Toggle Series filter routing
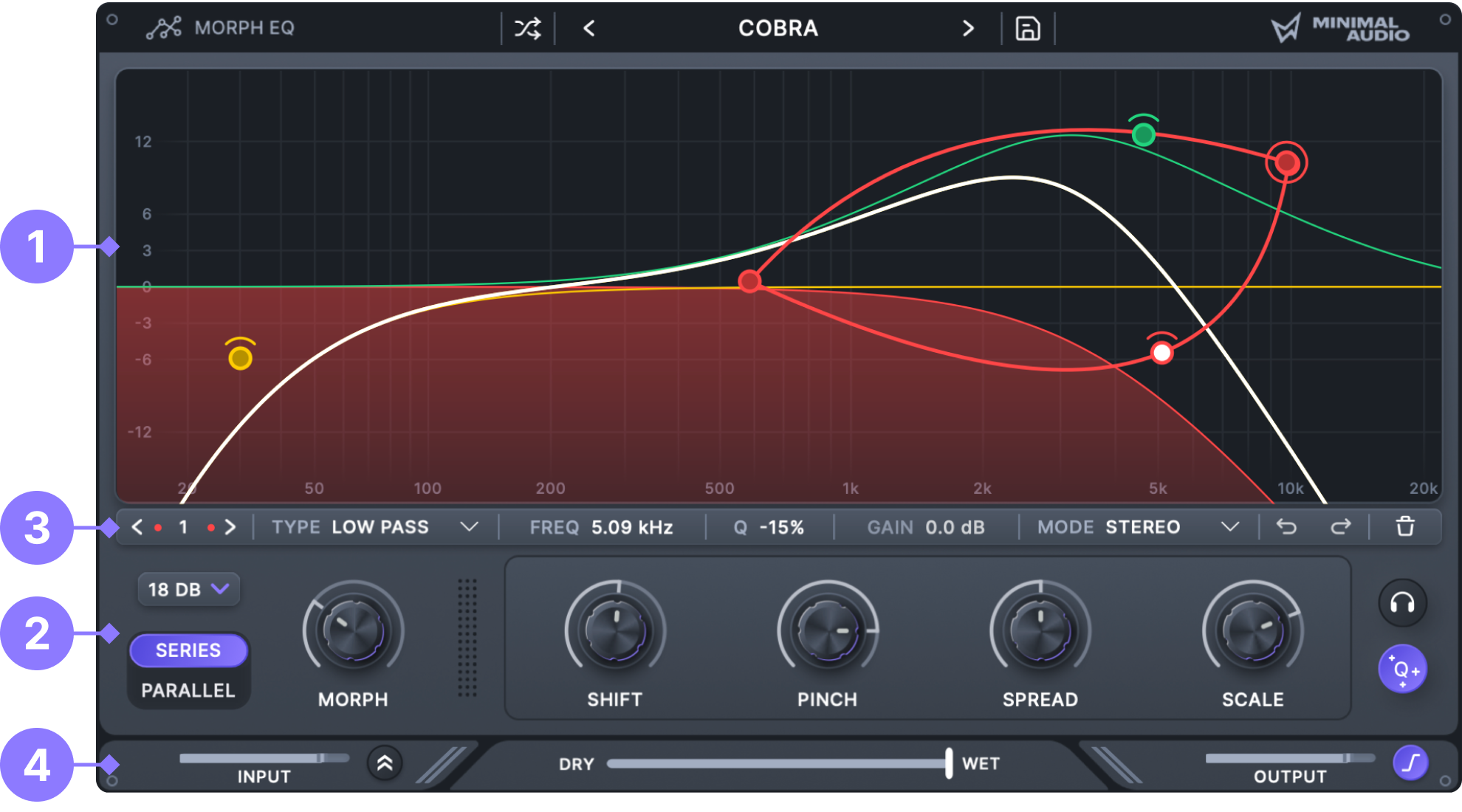Viewport: 1462px width, 812px height. 188,650
